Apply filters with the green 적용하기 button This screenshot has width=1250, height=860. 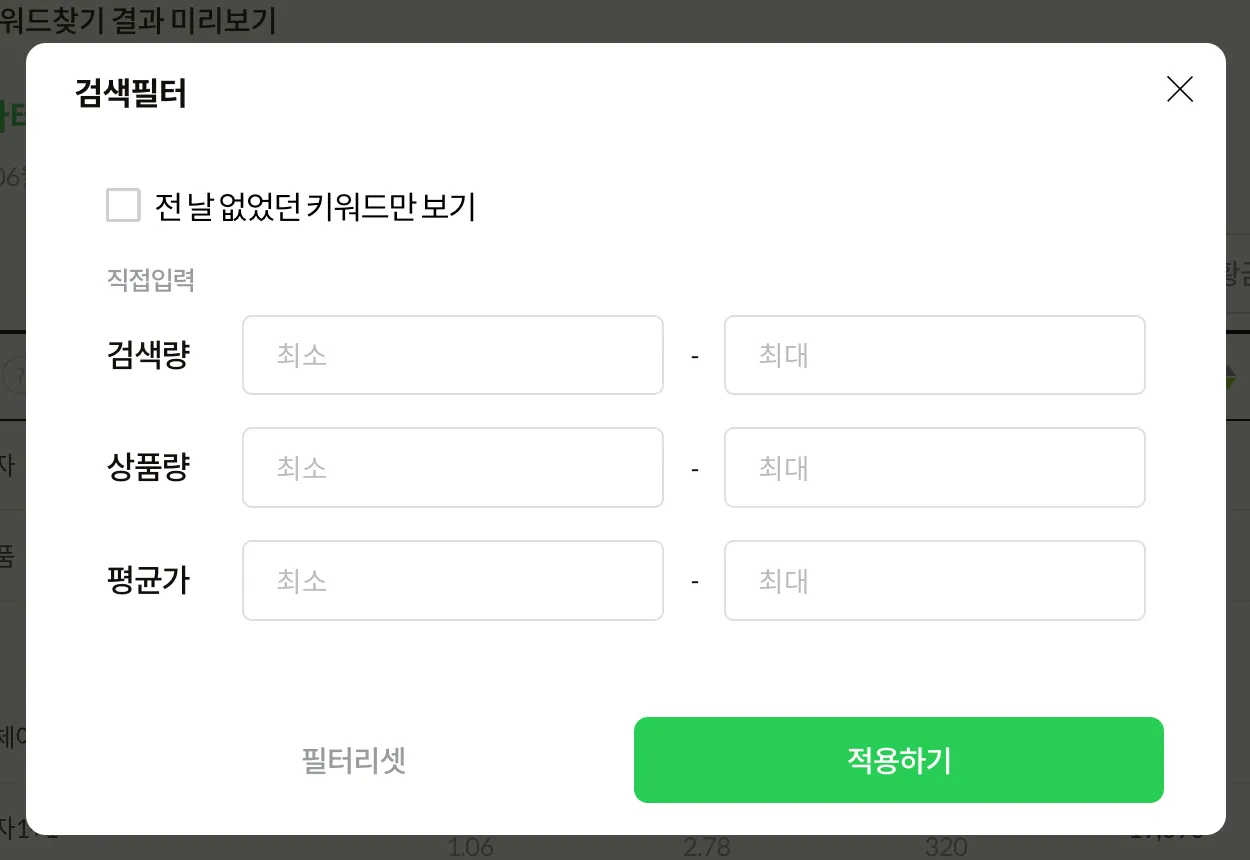pos(898,760)
